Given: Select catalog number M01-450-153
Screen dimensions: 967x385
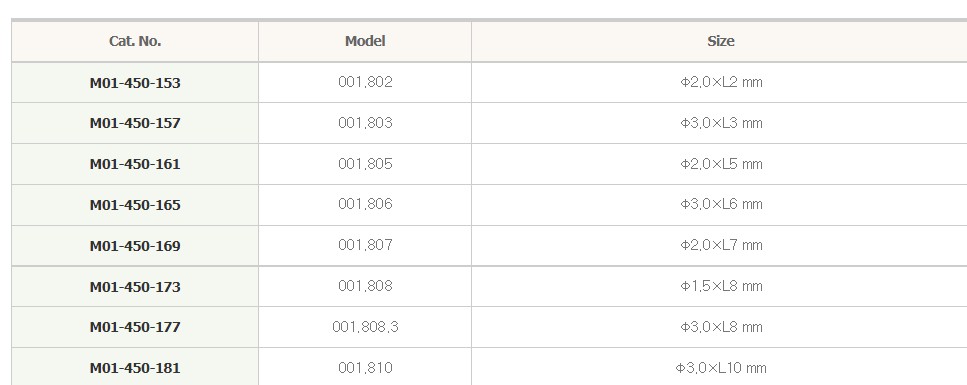Looking at the screenshot, I should 135,83.
